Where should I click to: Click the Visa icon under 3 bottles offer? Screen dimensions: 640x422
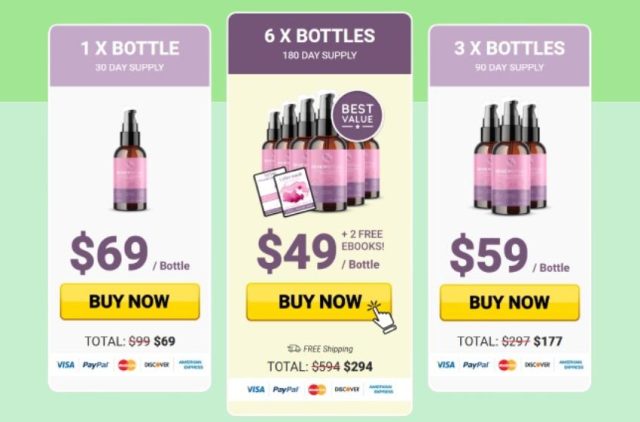click(446, 364)
